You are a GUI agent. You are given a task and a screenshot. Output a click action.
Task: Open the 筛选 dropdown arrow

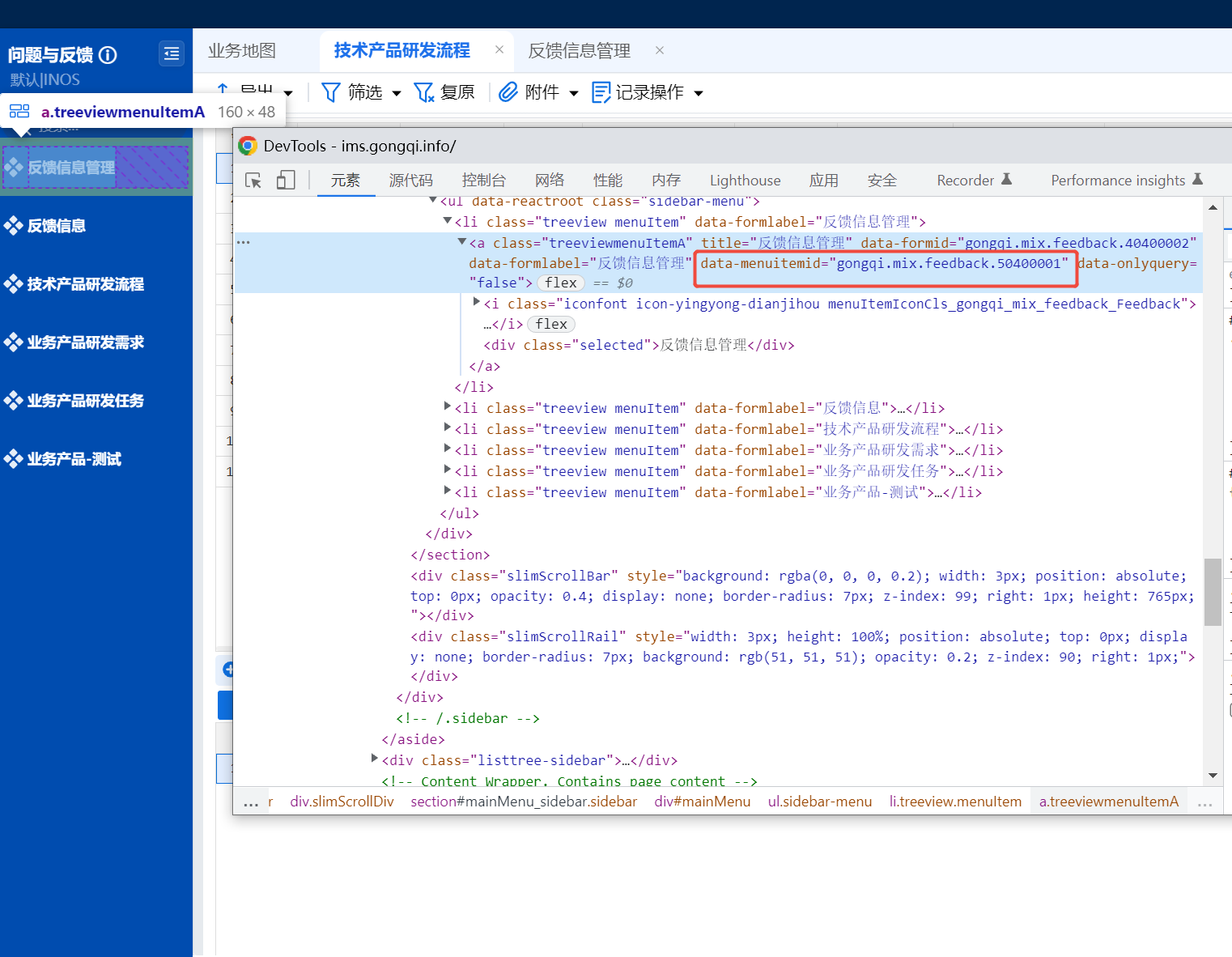[397, 93]
